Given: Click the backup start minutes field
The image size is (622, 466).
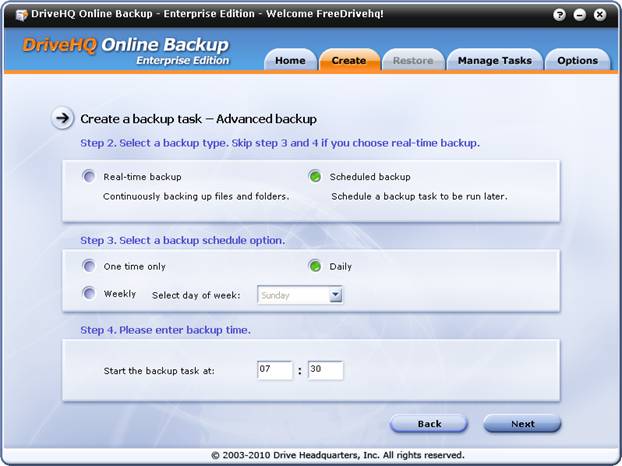Looking at the screenshot, I should tap(325, 371).
